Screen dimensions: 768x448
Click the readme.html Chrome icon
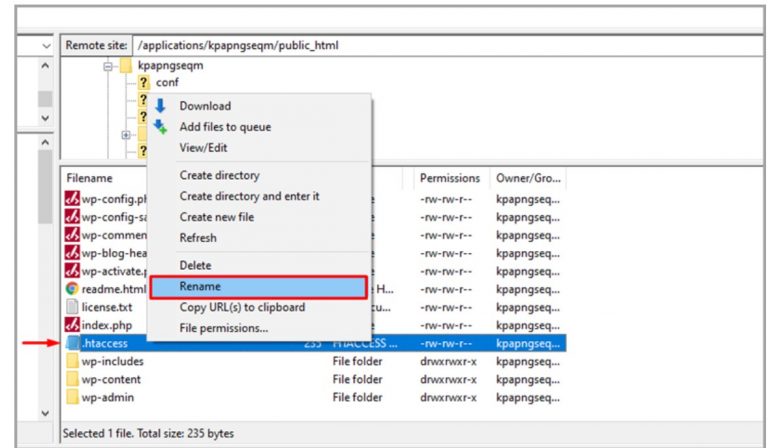[72, 288]
